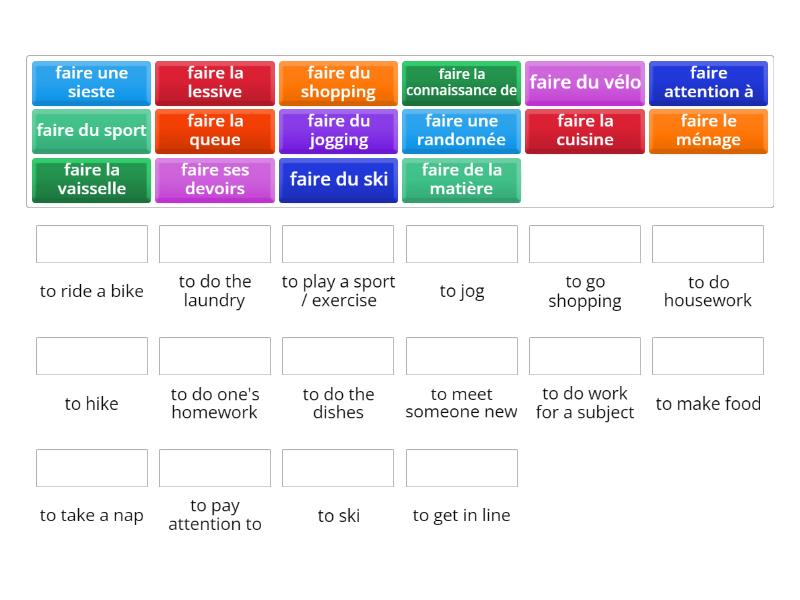Select the "faire la cuisine" tile

(585, 131)
